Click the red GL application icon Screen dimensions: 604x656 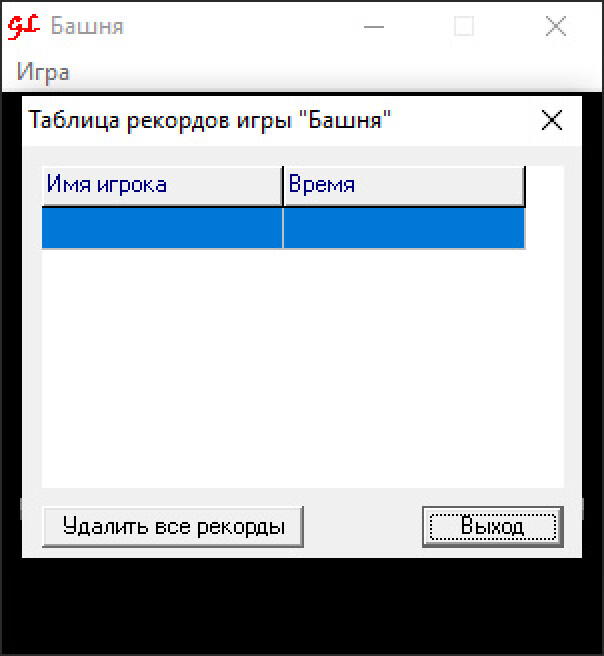pyautogui.click(x=22, y=27)
